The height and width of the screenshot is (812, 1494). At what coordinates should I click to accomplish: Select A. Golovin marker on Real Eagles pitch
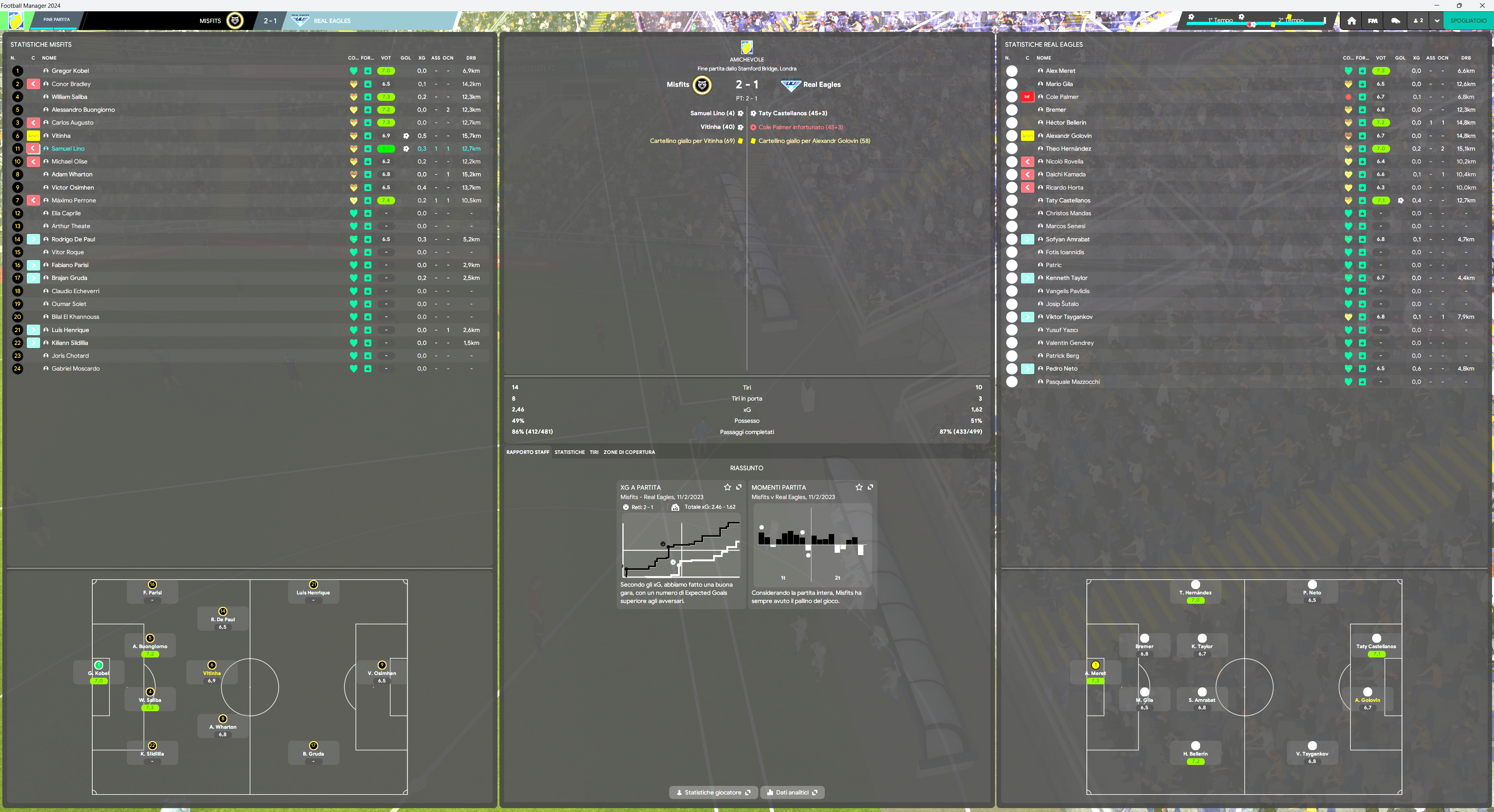coord(1367,700)
